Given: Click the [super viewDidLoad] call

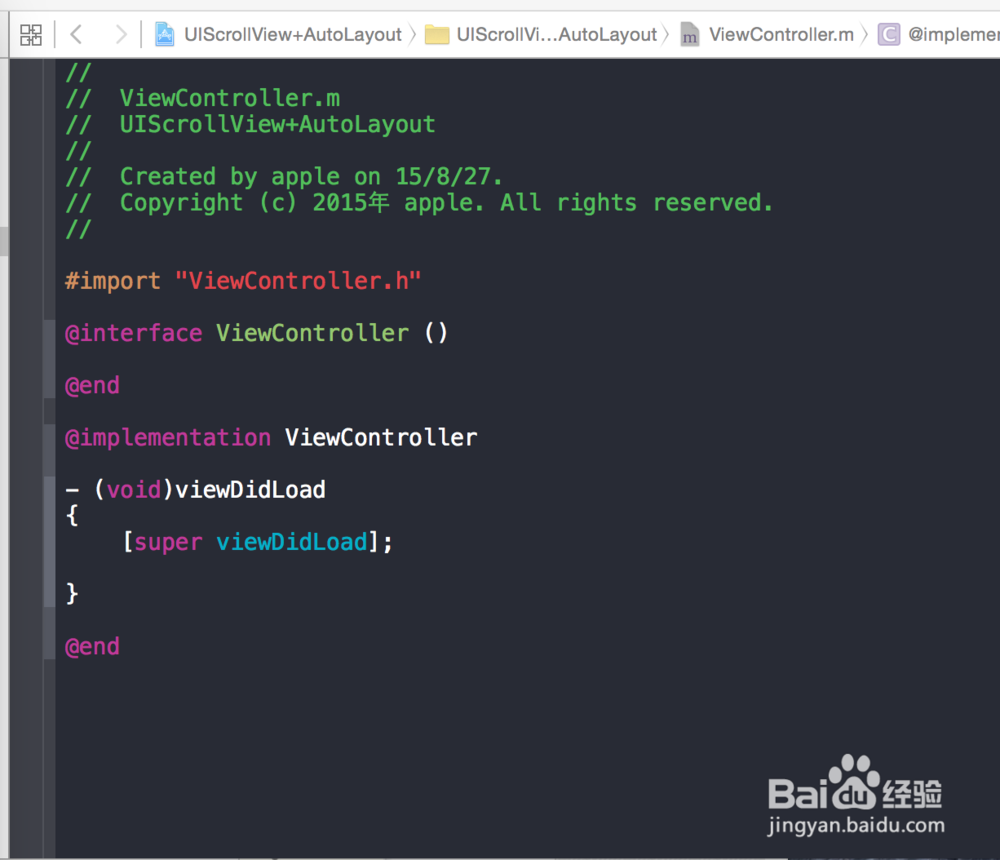Looking at the screenshot, I should (x=258, y=542).
